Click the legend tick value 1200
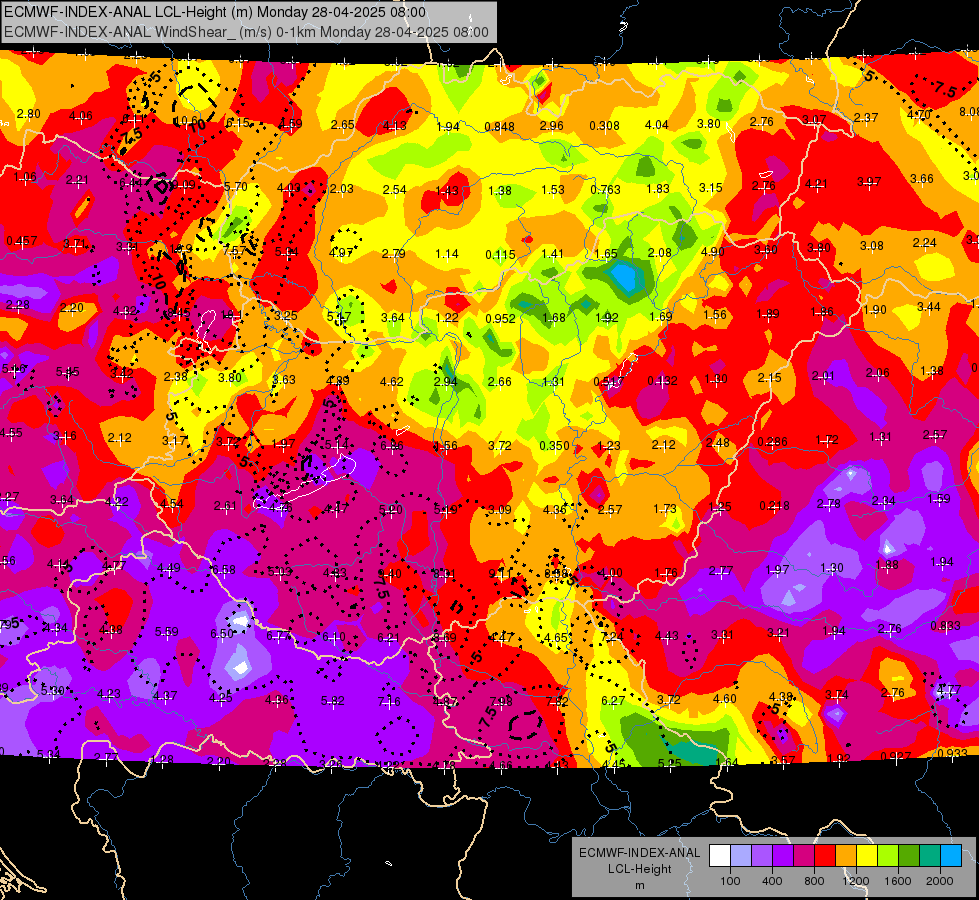Viewport: 979px width, 900px height. (x=856, y=881)
